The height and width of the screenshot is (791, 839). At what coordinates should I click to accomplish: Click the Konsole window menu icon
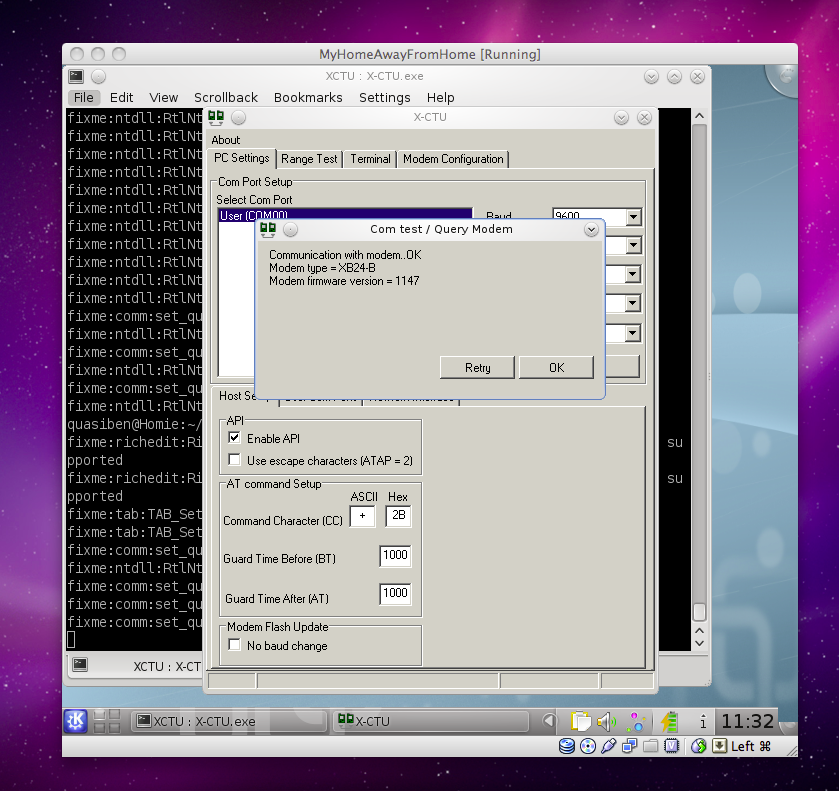pos(76,77)
